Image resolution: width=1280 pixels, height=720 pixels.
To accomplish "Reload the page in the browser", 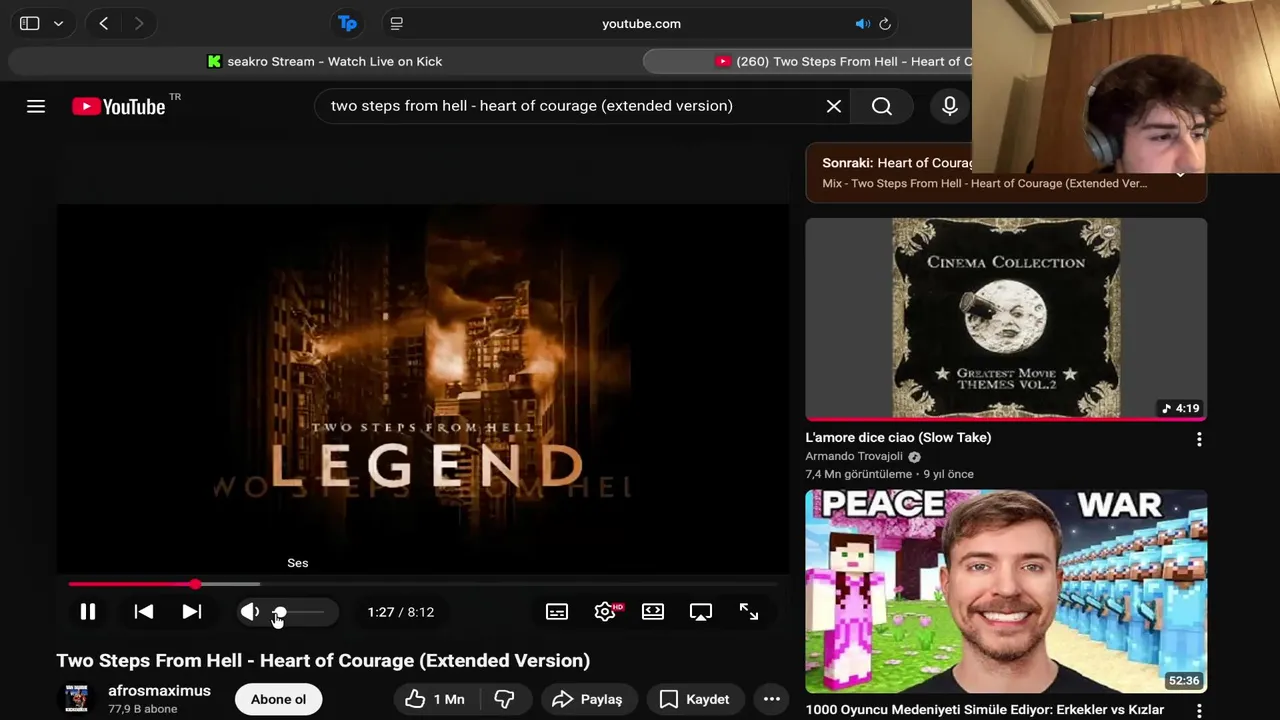I will (885, 24).
